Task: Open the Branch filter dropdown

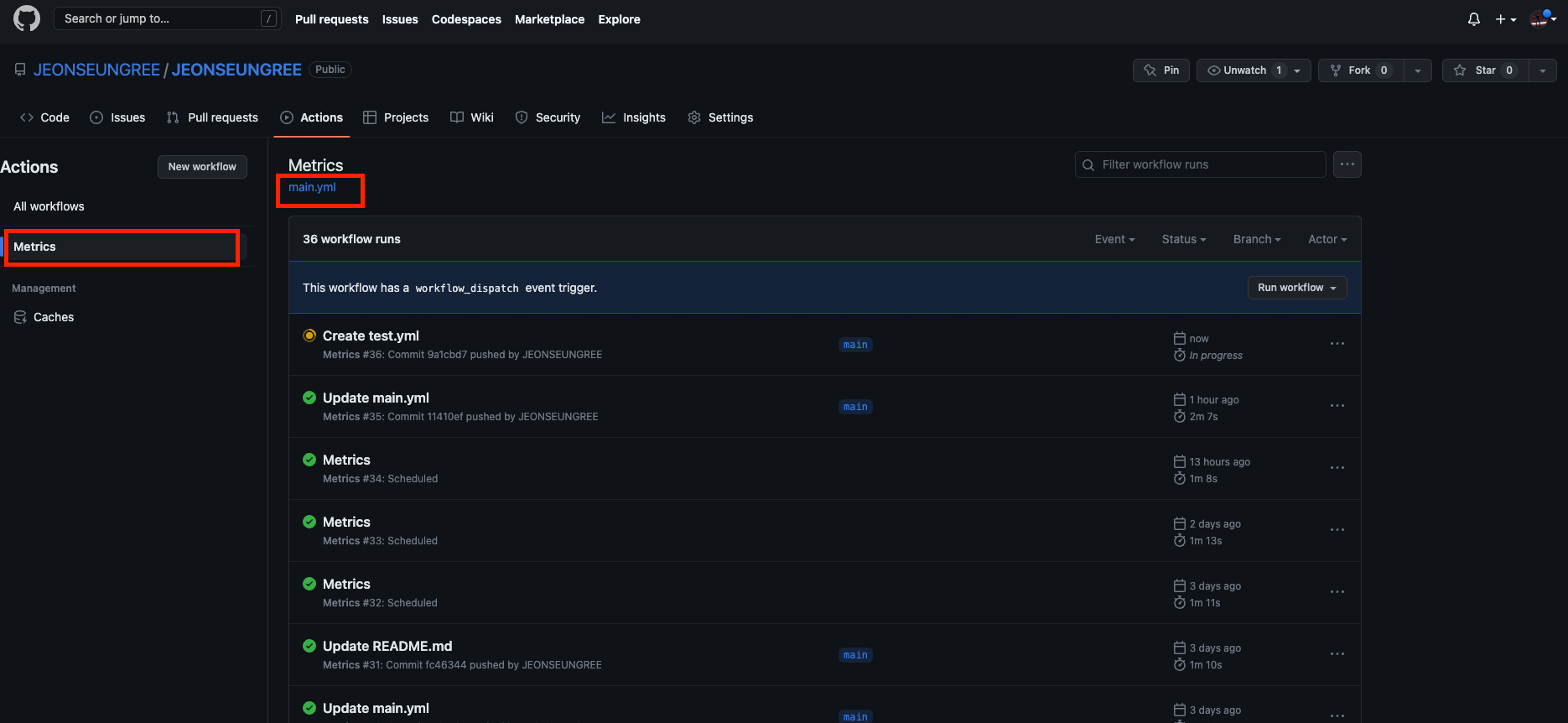Action: click(x=1257, y=239)
